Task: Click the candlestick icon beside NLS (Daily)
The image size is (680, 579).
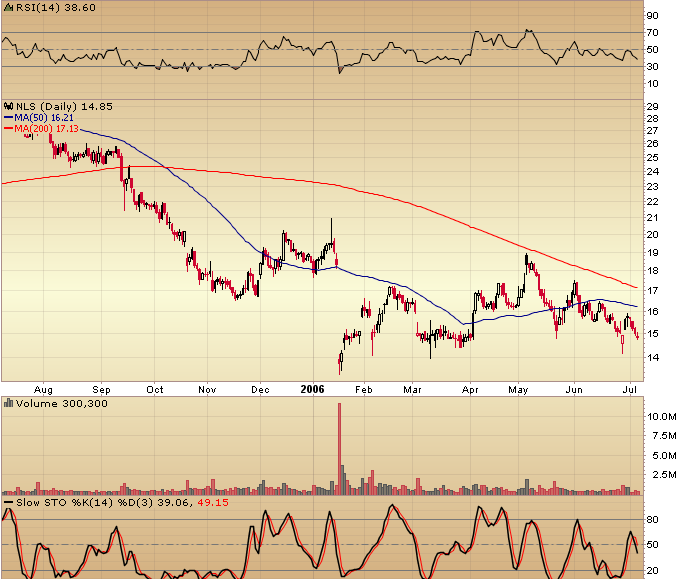Action: [8, 106]
